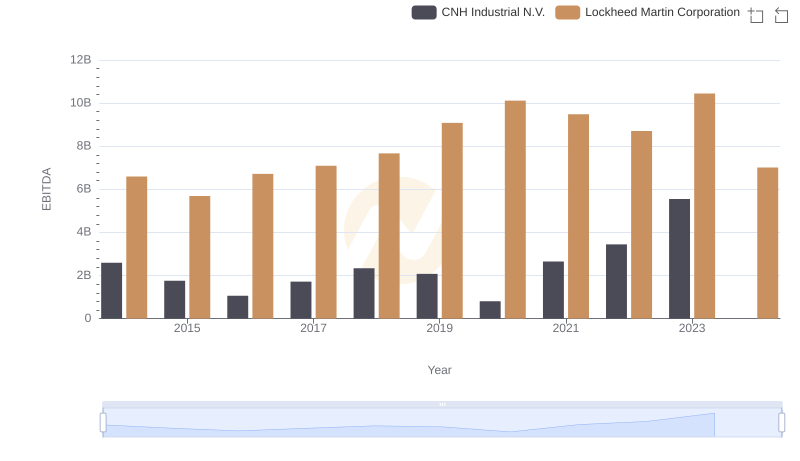The image size is (800, 461).
Task: Click the CNH Industrial bar for 2020
Action: 490,310
